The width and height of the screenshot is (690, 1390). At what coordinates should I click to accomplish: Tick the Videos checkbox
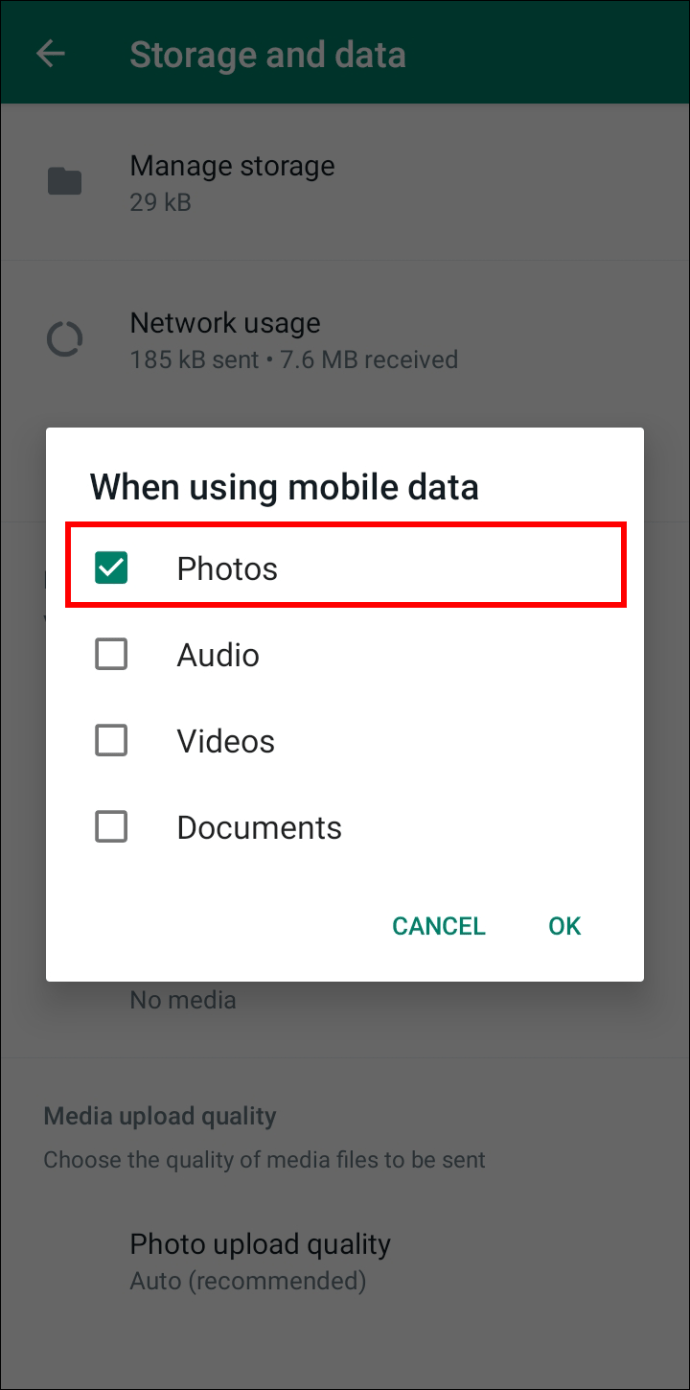(x=111, y=741)
